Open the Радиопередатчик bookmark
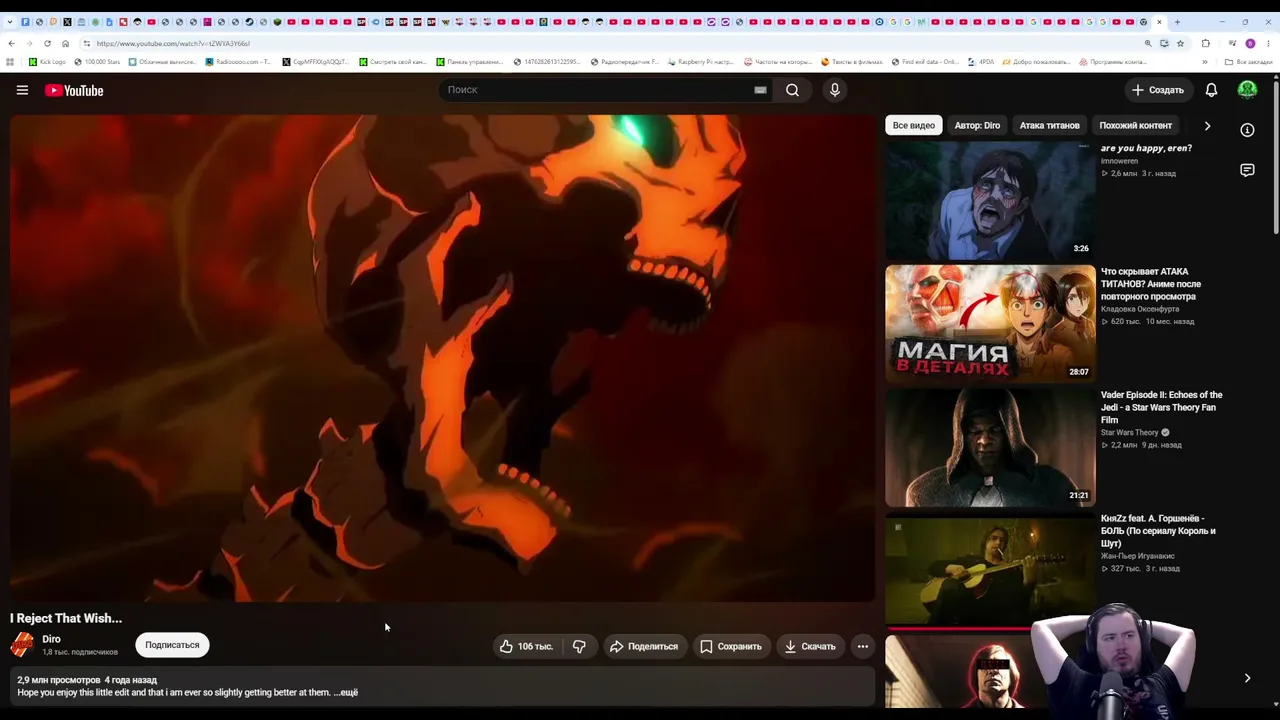Screen dimensions: 1280x720 coord(625,62)
